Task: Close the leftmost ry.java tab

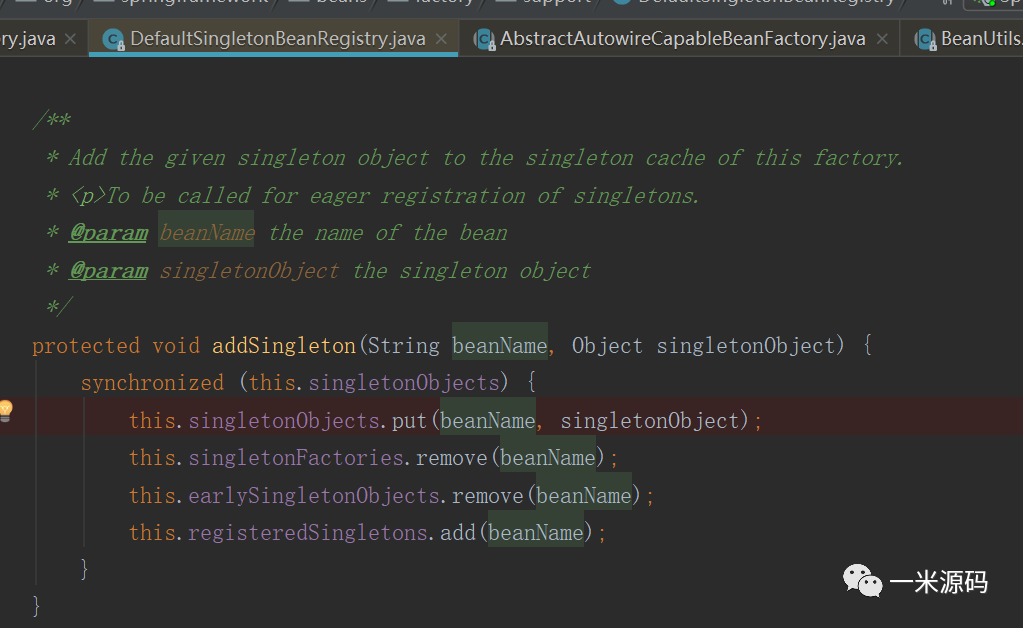Action: tap(71, 39)
